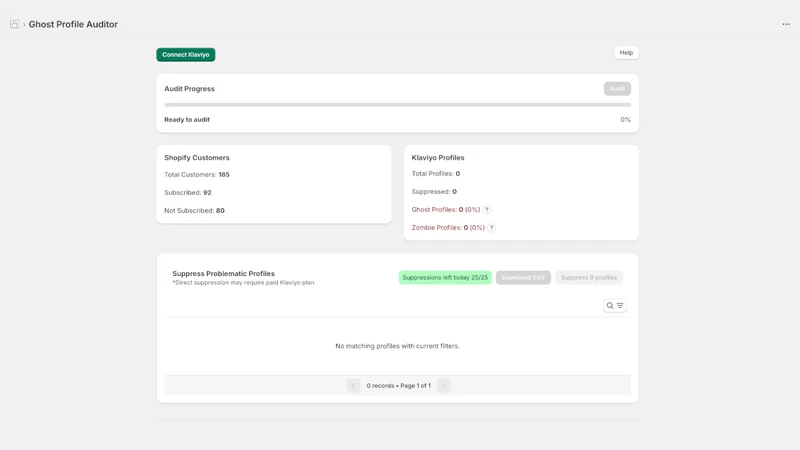Click Suppressed: 0 text
The image size is (800, 450).
point(434,191)
